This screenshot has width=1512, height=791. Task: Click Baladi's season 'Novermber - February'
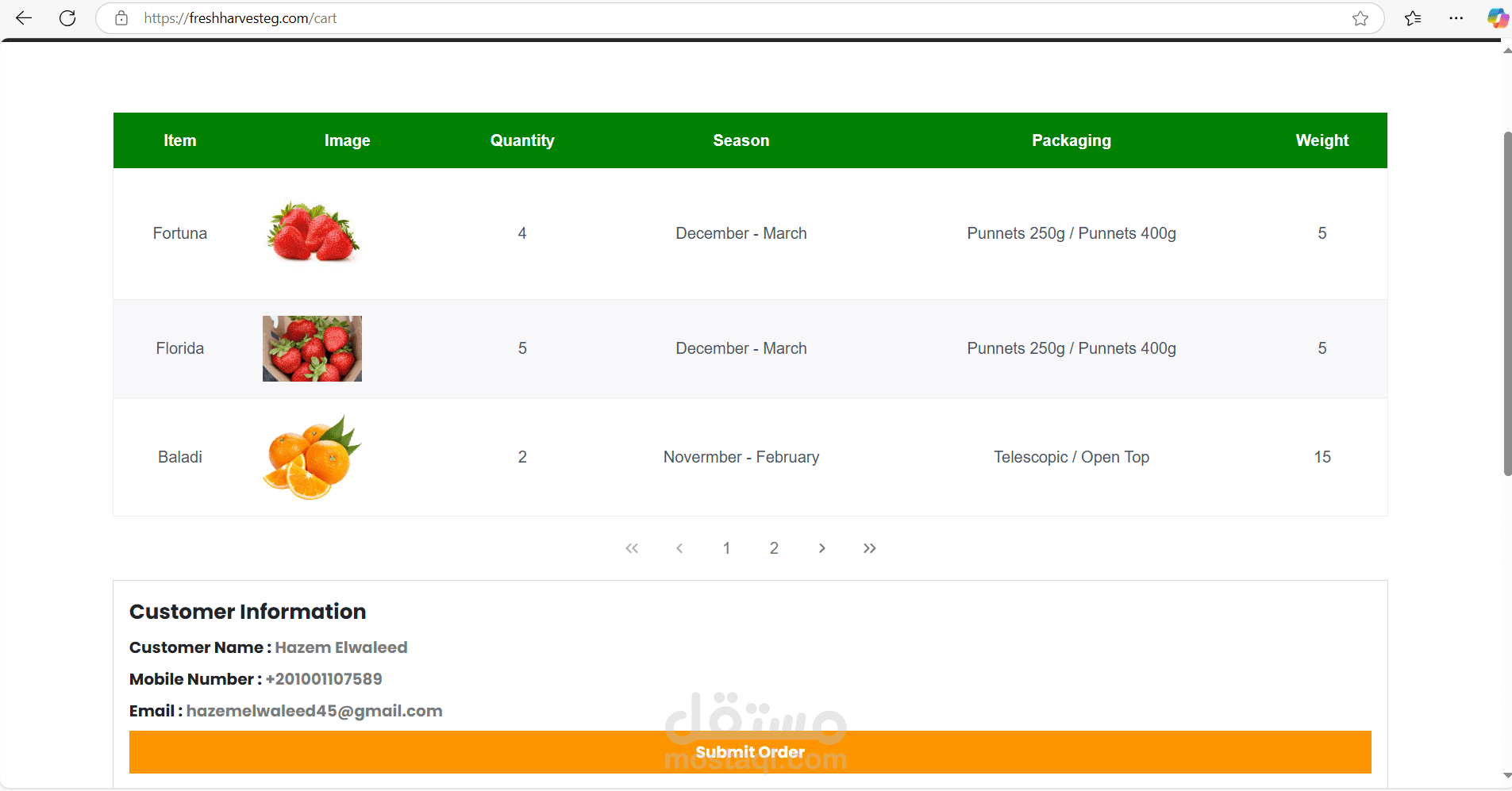pos(741,457)
